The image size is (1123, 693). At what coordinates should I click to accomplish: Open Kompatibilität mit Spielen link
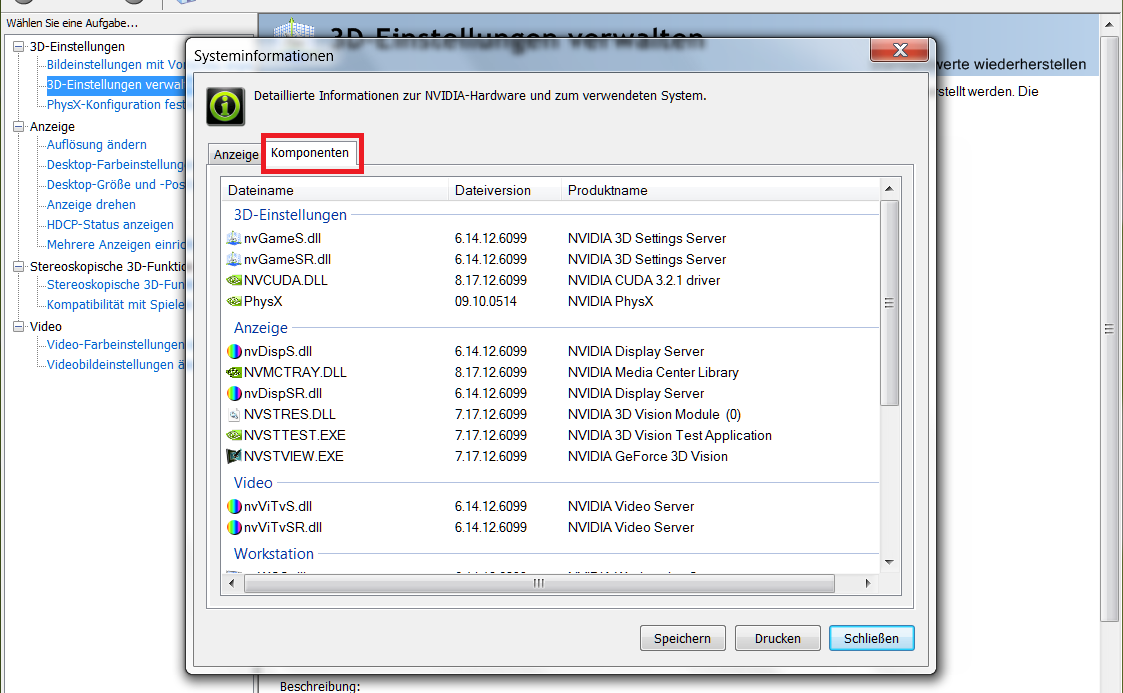click(x=115, y=305)
